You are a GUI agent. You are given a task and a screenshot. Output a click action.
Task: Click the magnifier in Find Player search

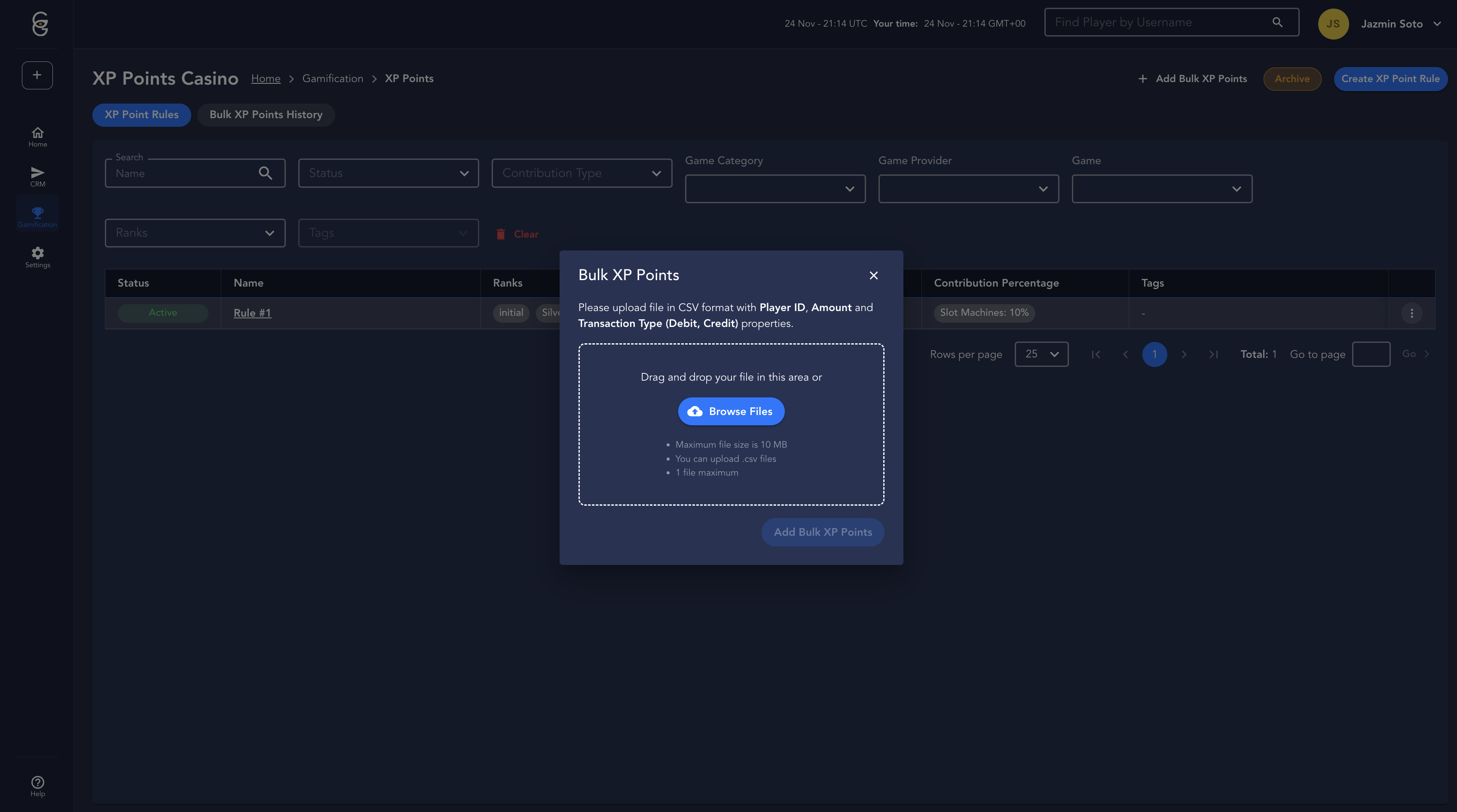tap(1277, 22)
